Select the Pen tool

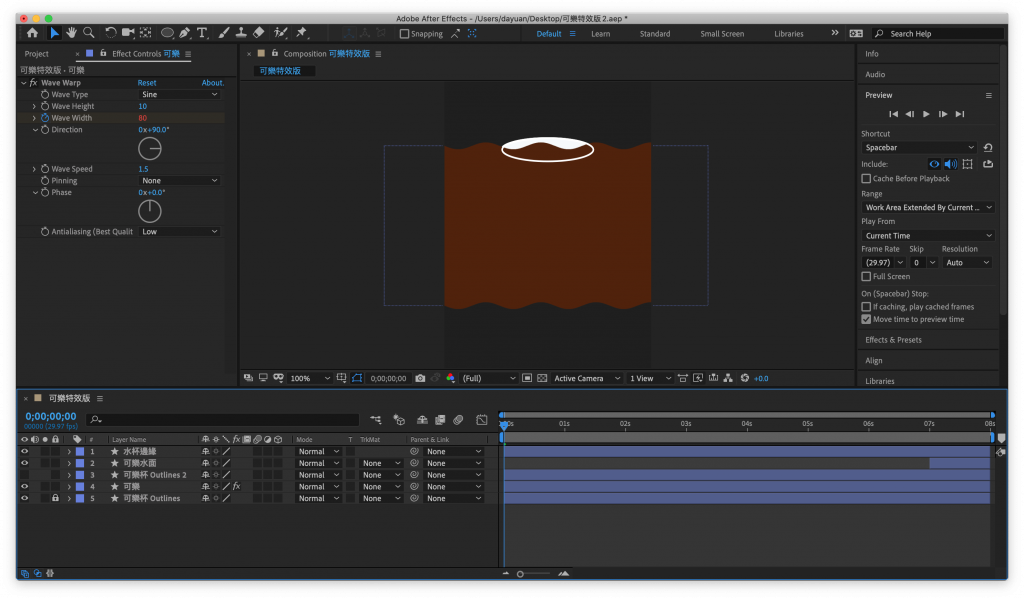tap(186, 33)
